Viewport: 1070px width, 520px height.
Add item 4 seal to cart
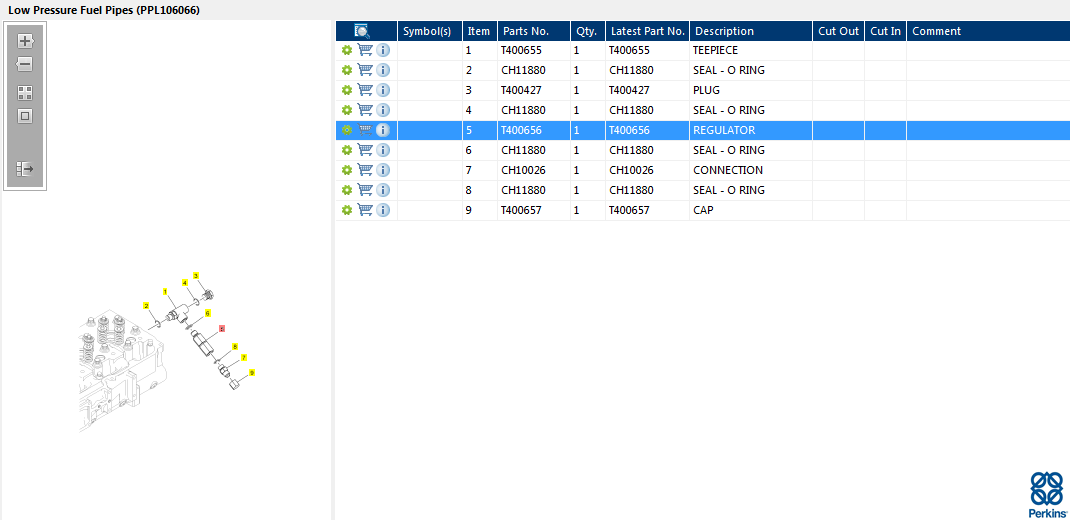365,110
